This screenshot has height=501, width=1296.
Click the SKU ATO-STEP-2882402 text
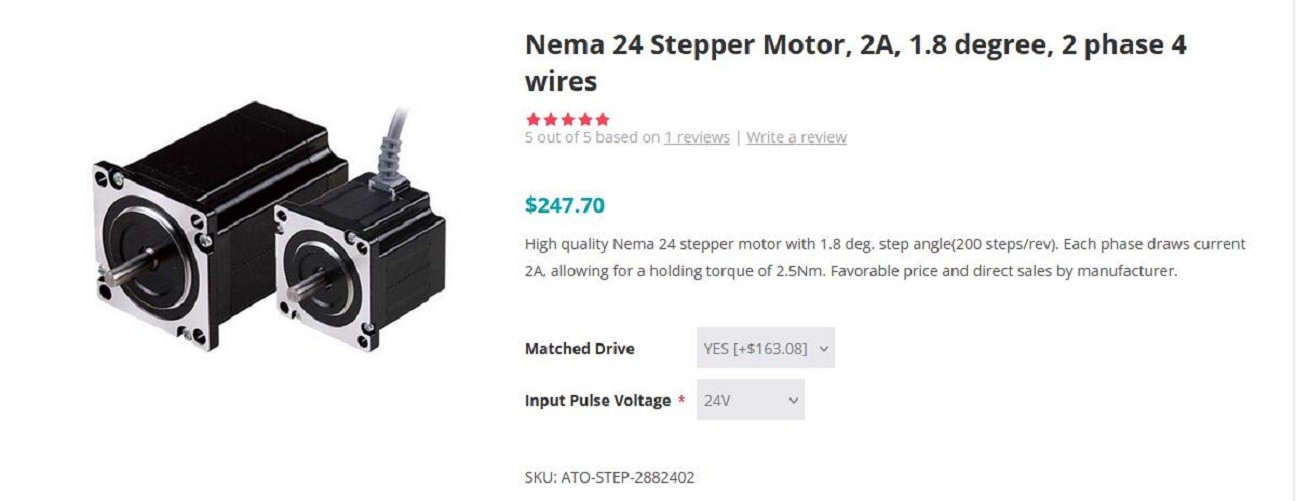click(609, 477)
